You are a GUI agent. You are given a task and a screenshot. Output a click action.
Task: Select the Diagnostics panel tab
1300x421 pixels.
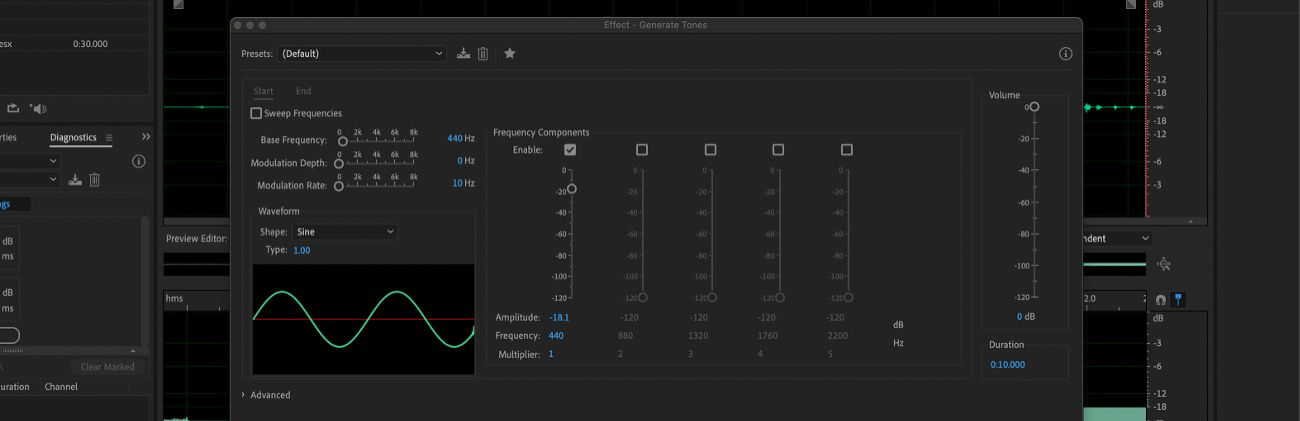(x=74, y=137)
